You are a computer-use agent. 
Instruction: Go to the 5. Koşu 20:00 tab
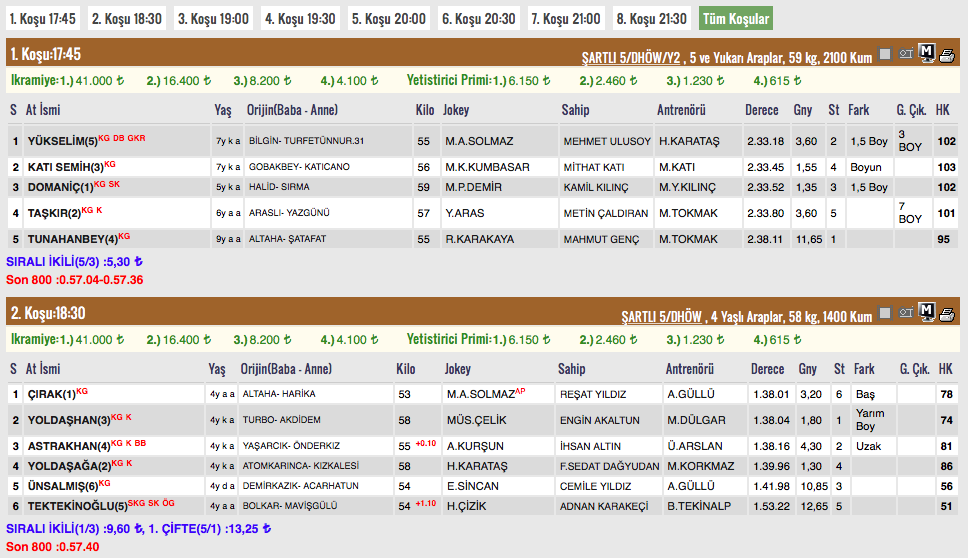pos(389,19)
